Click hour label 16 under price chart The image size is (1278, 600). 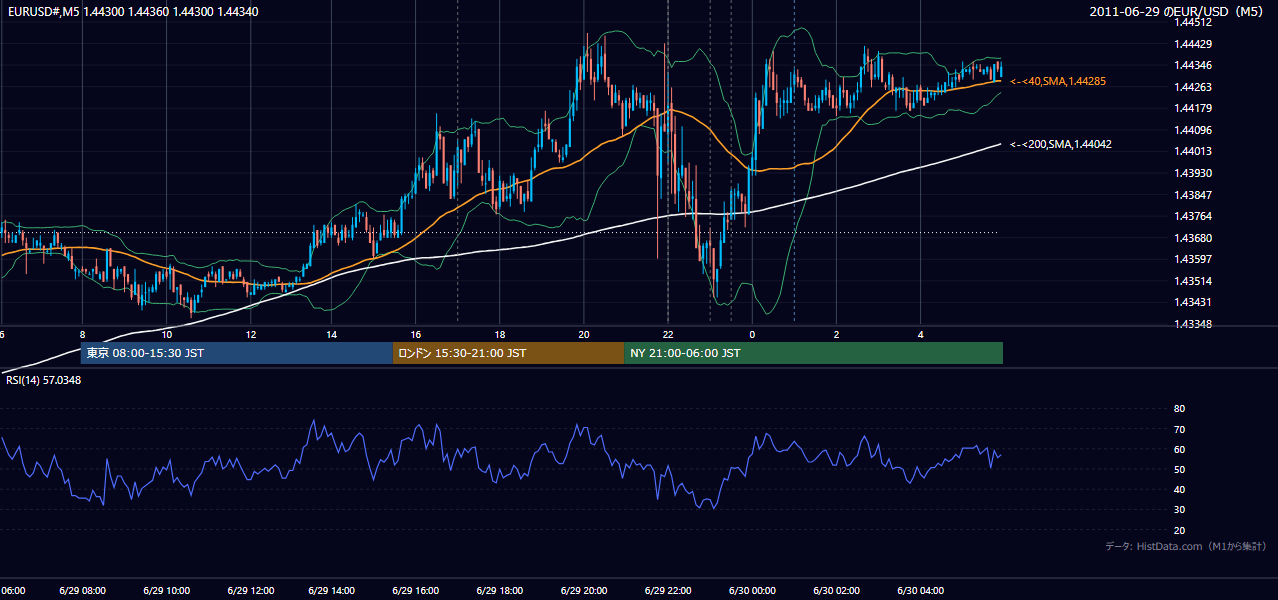[x=416, y=334]
